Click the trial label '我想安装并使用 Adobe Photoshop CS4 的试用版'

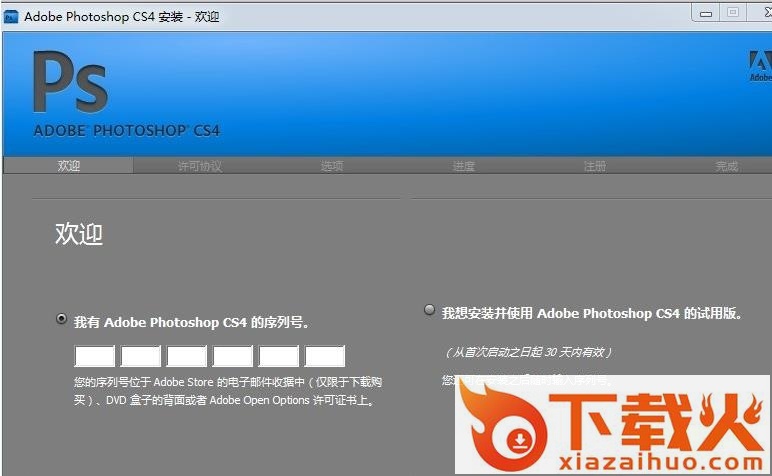[591, 314]
